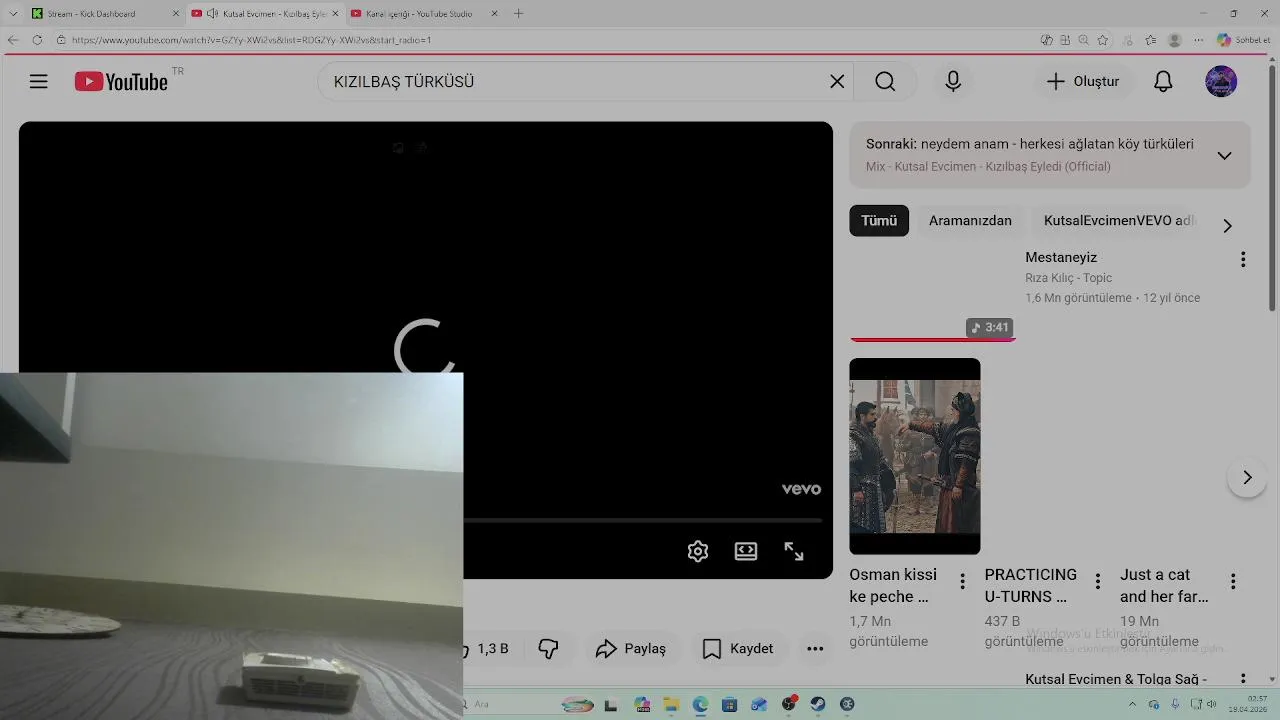Viewport: 1280px width, 720px height.
Task: Open a new browser tab
Action: pyautogui.click(x=518, y=14)
